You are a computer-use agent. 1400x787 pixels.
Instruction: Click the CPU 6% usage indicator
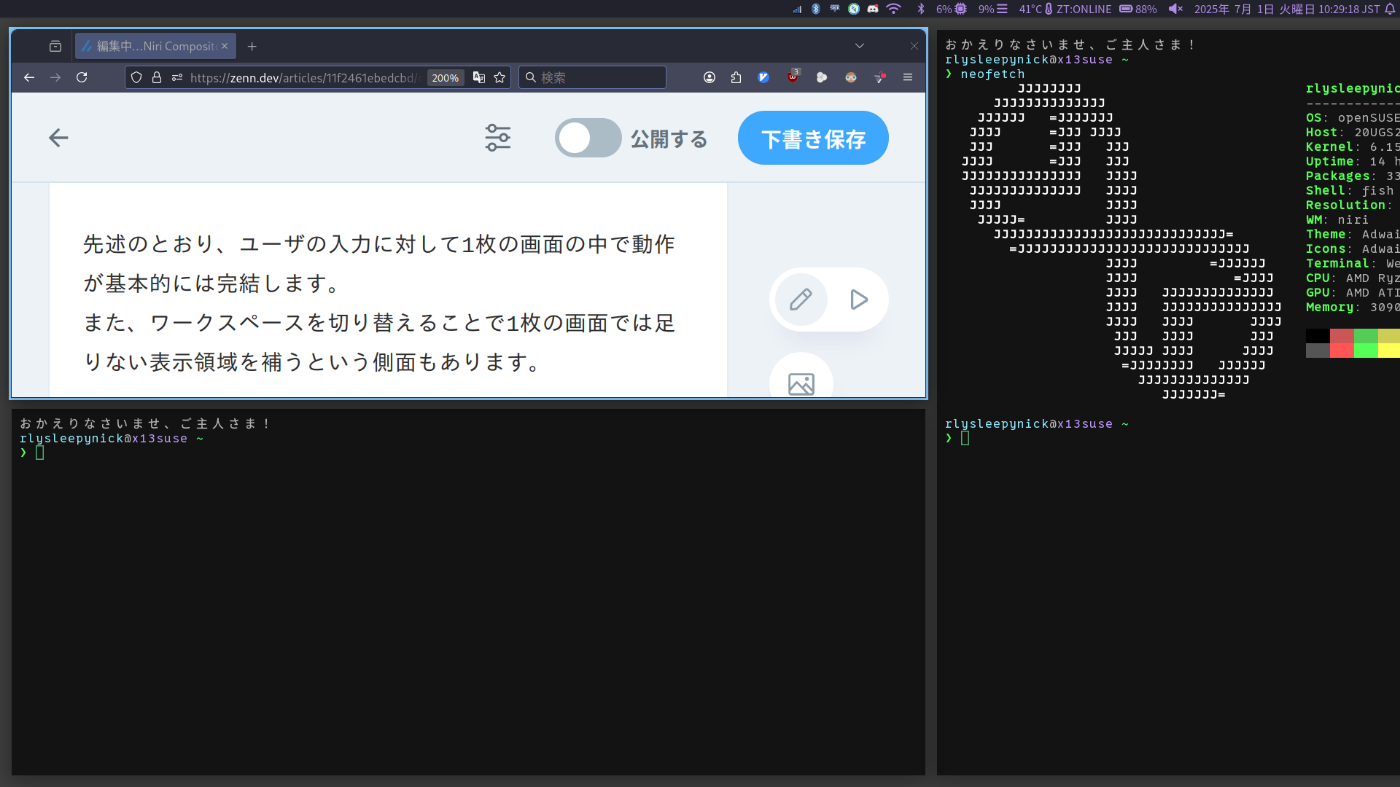(951, 8)
